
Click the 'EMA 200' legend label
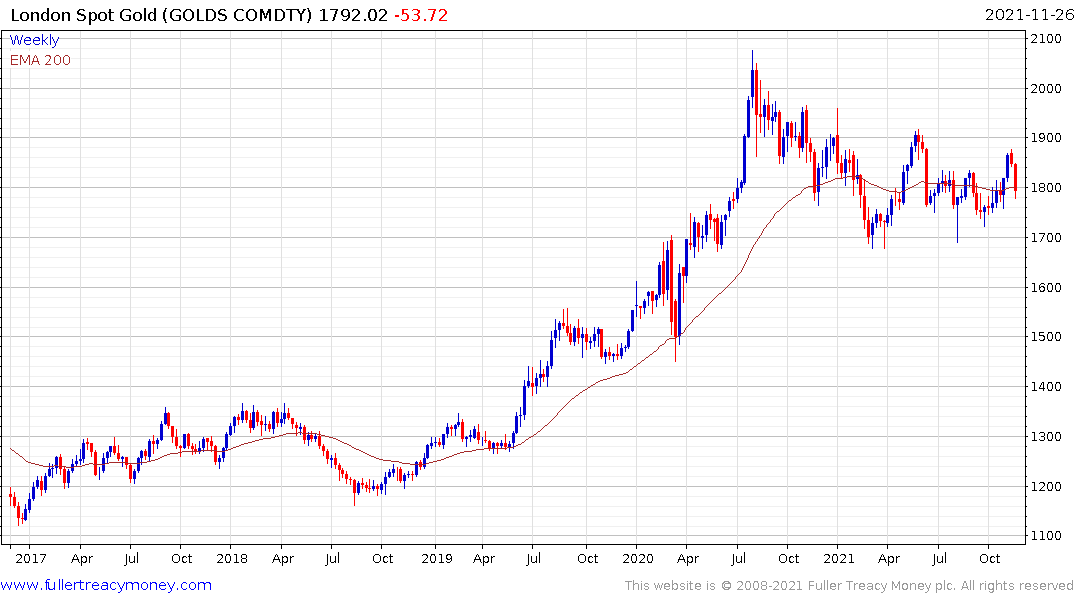pos(40,60)
